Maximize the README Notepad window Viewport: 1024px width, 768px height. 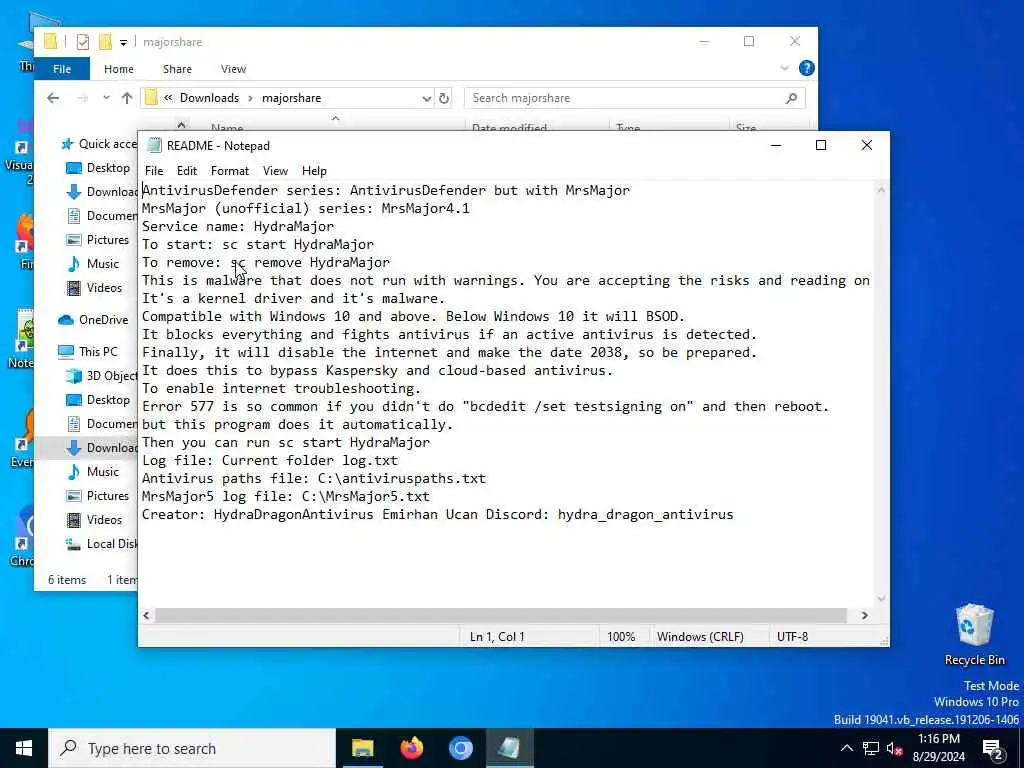821,145
